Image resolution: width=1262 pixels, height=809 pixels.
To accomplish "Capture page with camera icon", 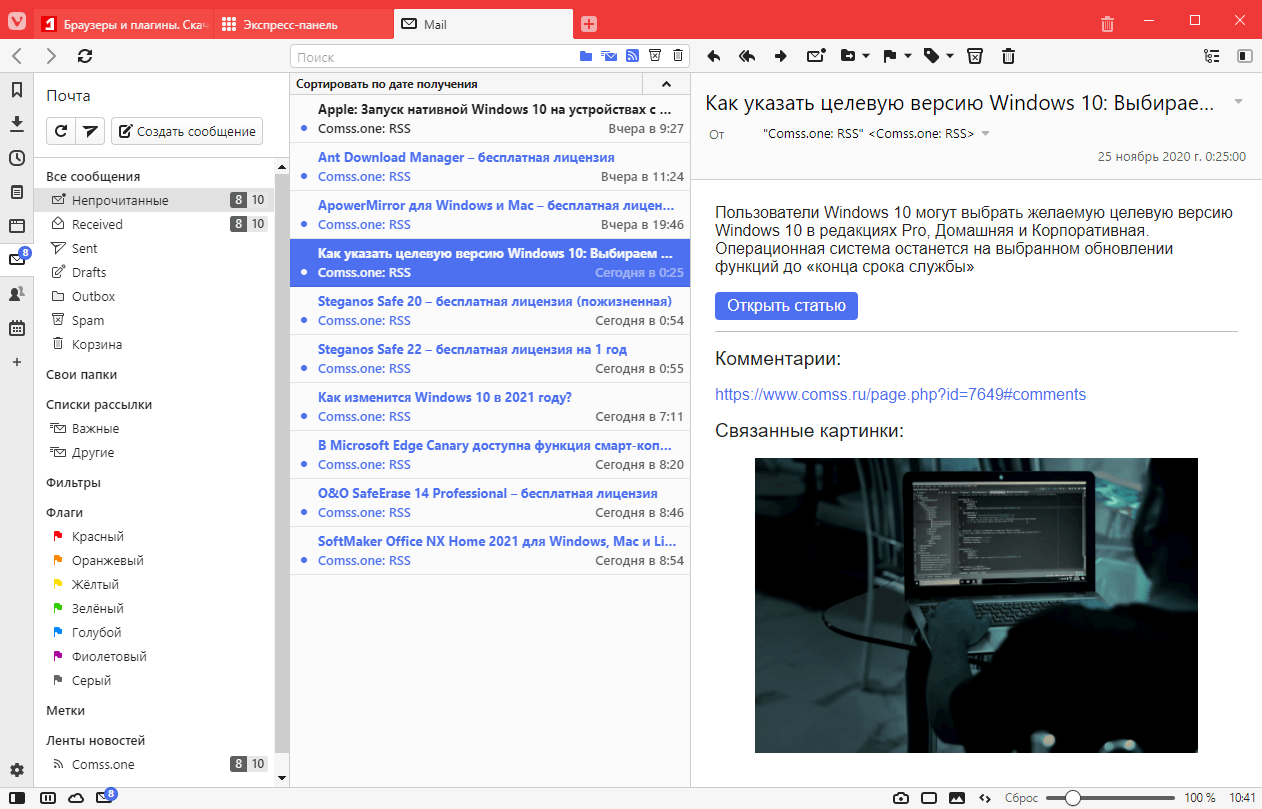I will [901, 798].
